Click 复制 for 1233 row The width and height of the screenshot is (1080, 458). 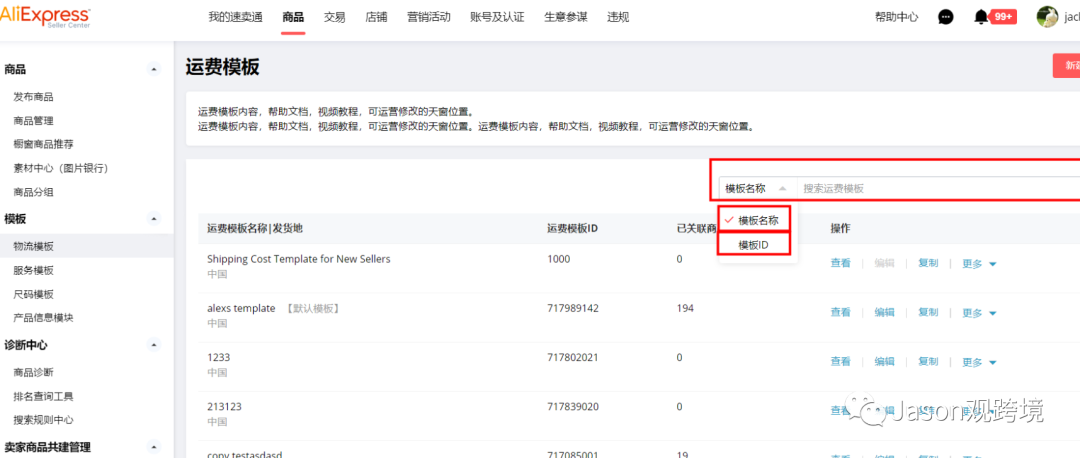coord(928,362)
